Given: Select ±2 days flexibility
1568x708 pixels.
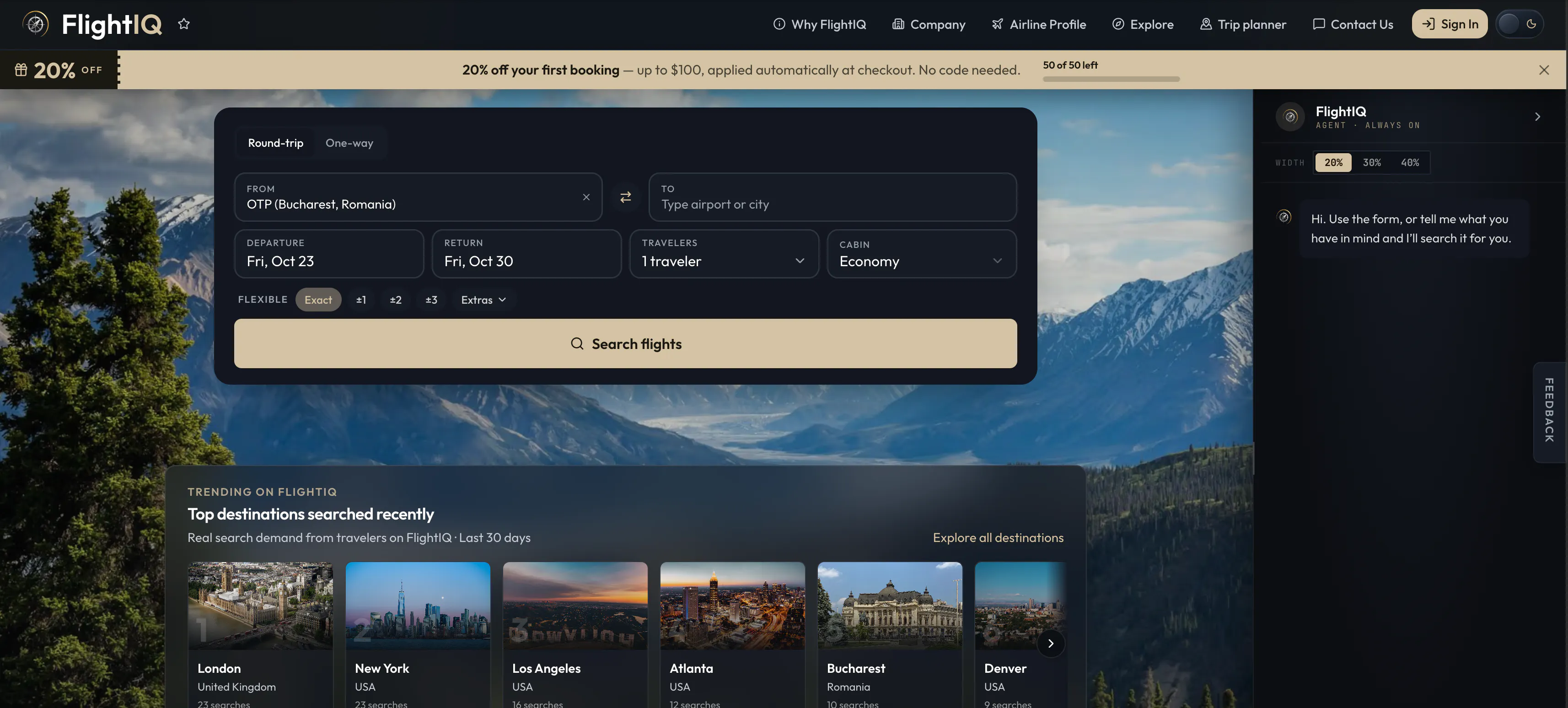Looking at the screenshot, I should (396, 300).
